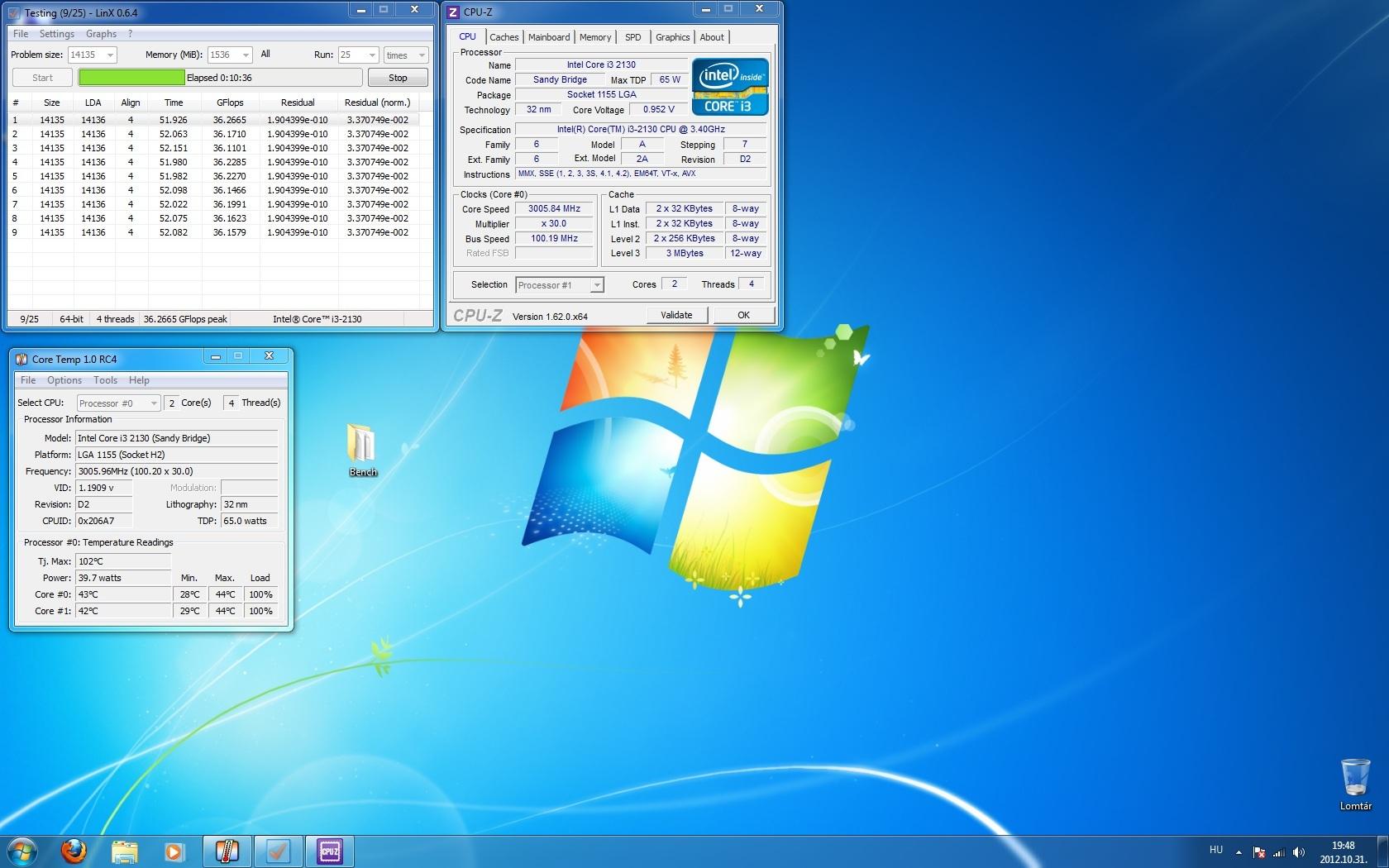Viewport: 1389px width, 868px height.
Task: Click the Action Center flag tray icon
Action: [1259, 851]
